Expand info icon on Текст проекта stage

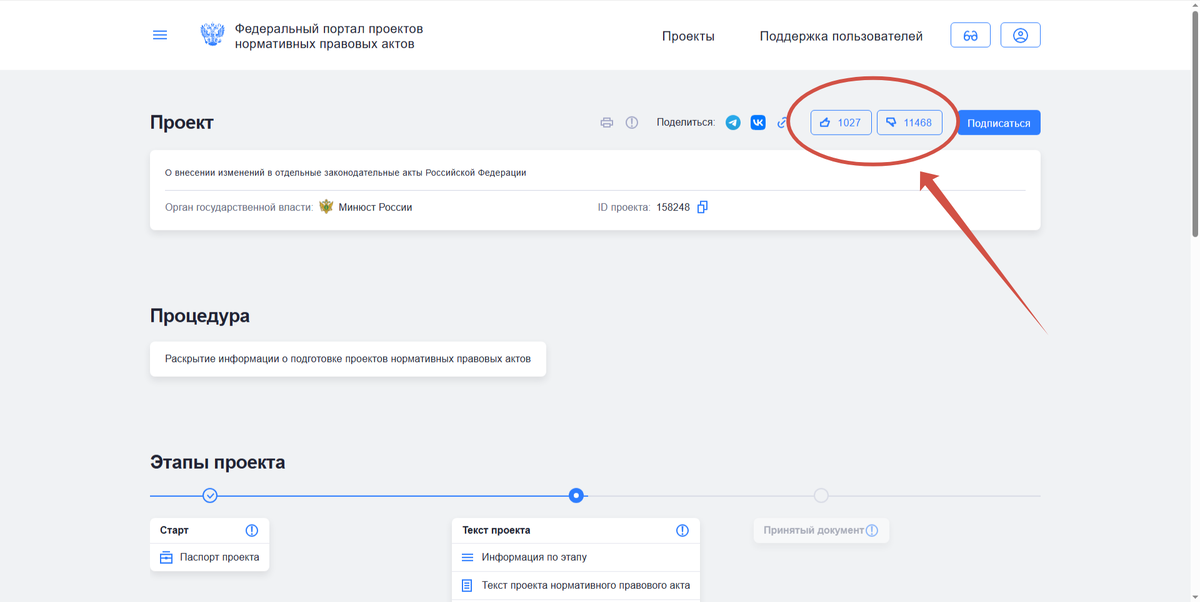tap(682, 530)
